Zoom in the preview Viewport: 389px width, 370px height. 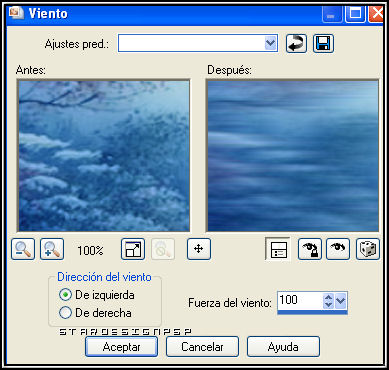[52, 249]
